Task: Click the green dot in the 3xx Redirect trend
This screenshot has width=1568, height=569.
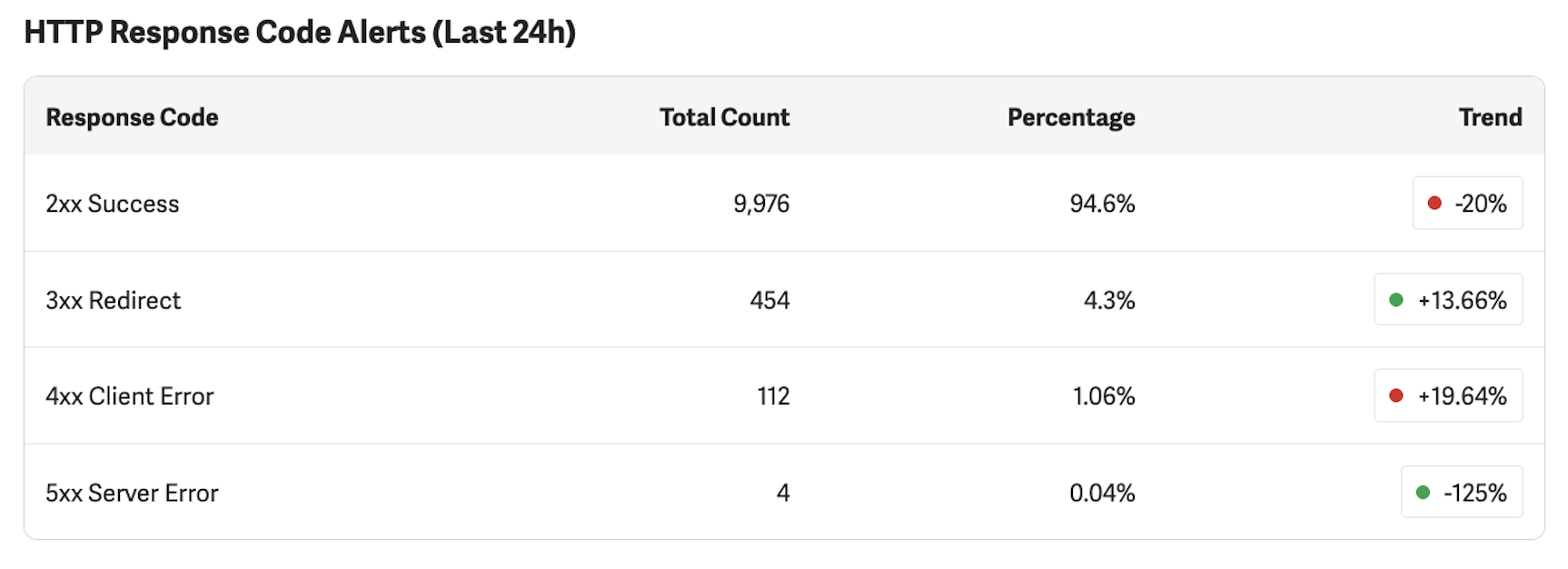Action: [1396, 300]
